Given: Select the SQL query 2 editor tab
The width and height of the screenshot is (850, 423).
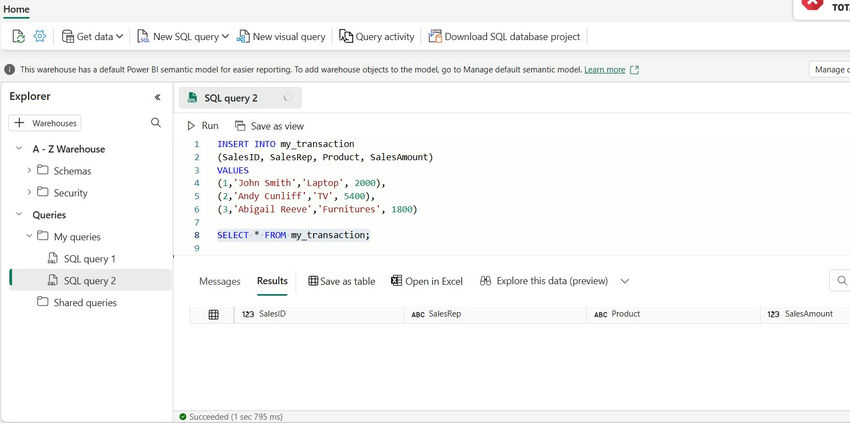Looking at the screenshot, I should click(240, 98).
